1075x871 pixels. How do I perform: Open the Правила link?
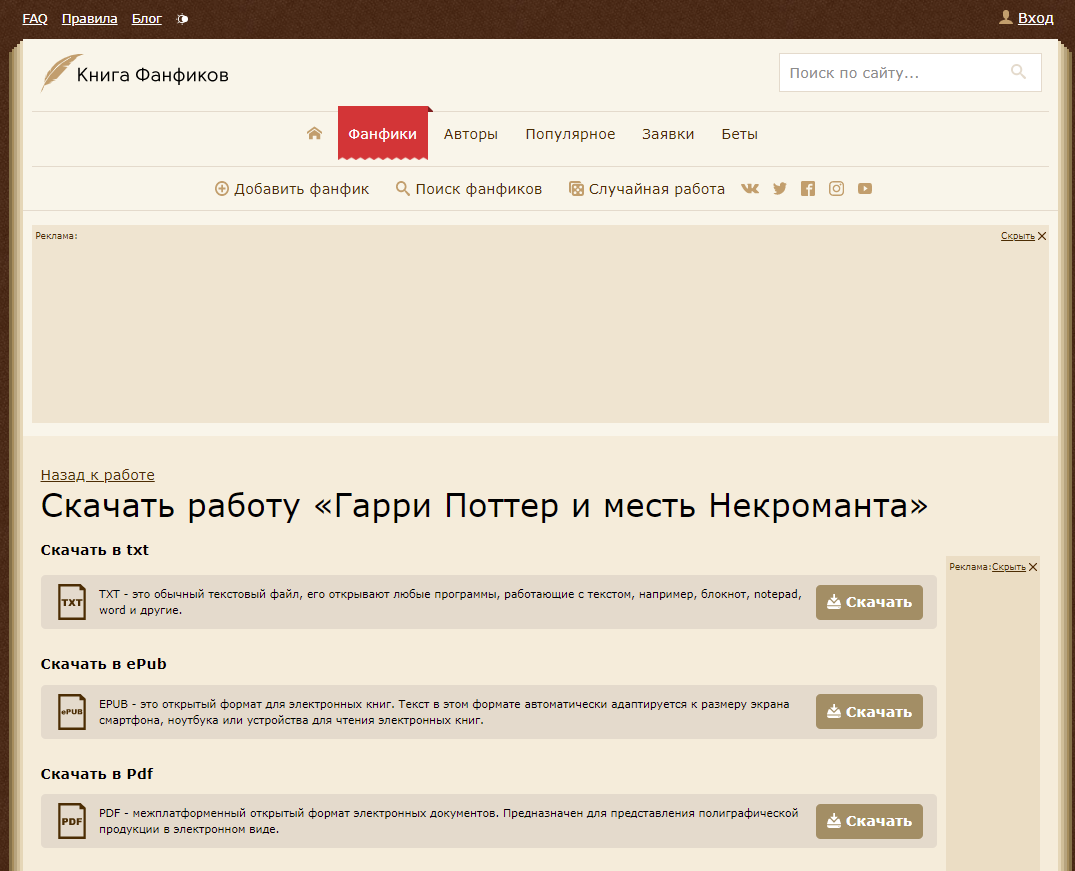pyautogui.click(x=89, y=19)
